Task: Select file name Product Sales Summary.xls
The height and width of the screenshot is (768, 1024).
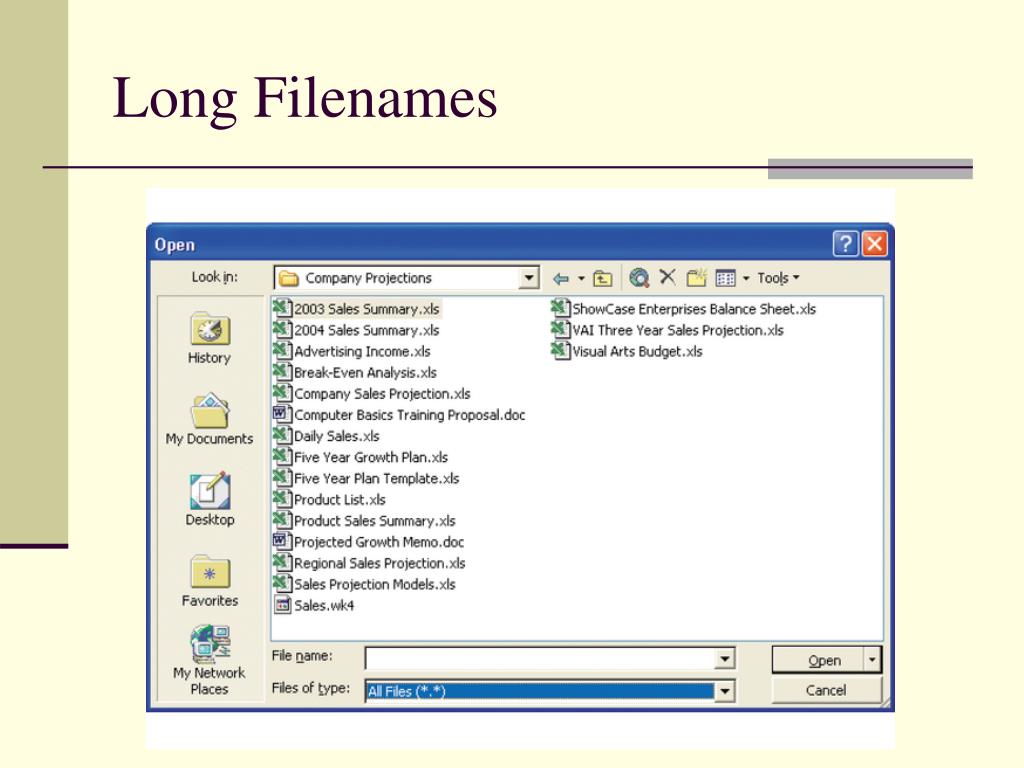Action: (374, 520)
